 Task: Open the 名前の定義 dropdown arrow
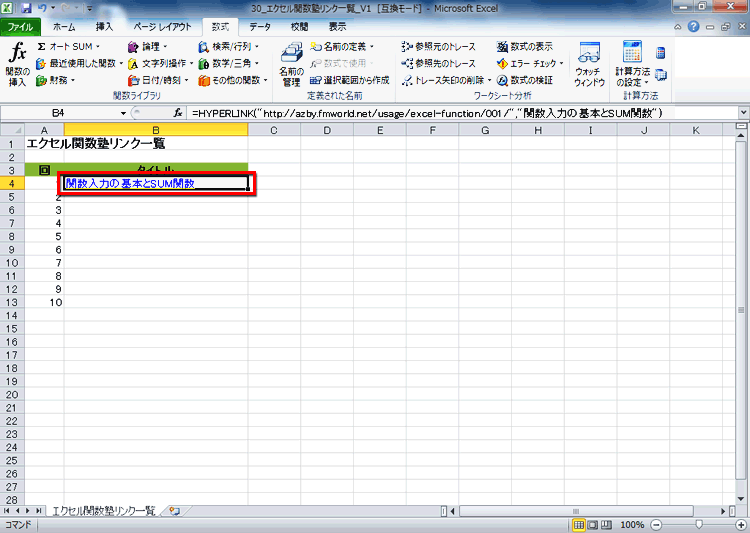tap(372, 46)
